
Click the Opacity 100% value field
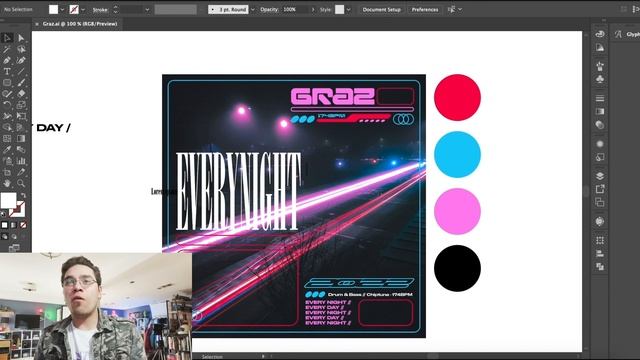(296, 9)
